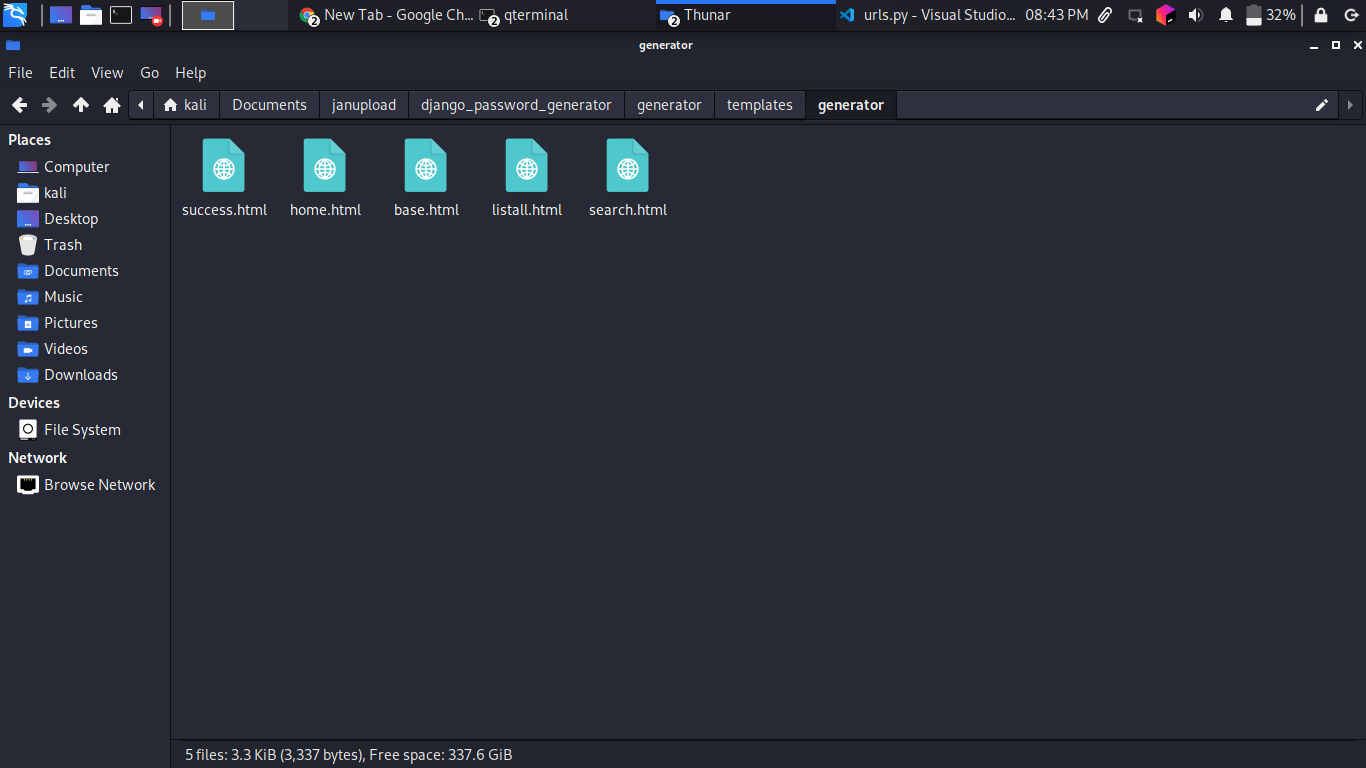Image resolution: width=1366 pixels, height=768 pixels.
Task: Go up to the parent folder
Action: coord(81,105)
